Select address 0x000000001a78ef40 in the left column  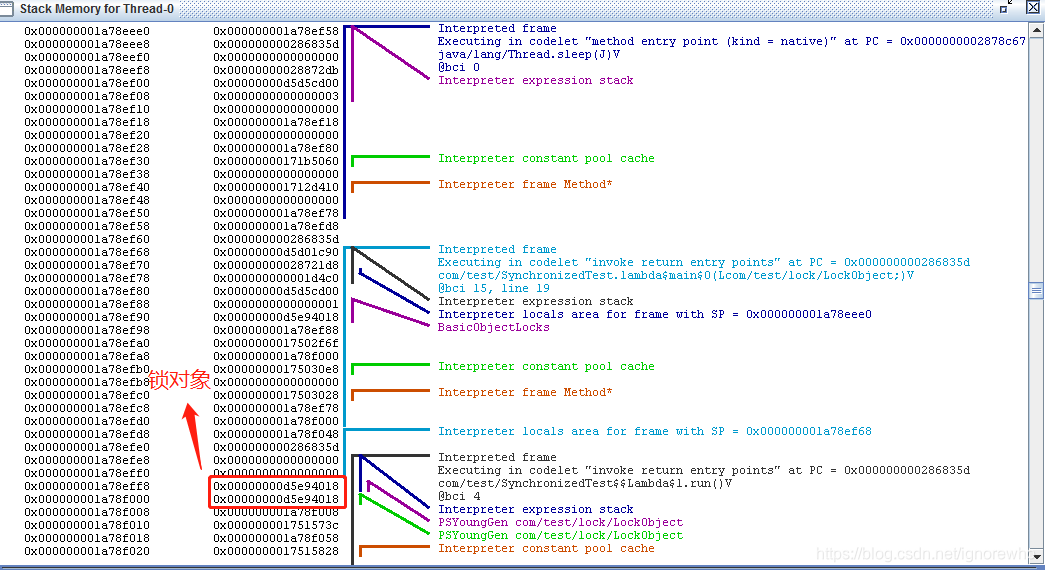[x=87, y=187]
